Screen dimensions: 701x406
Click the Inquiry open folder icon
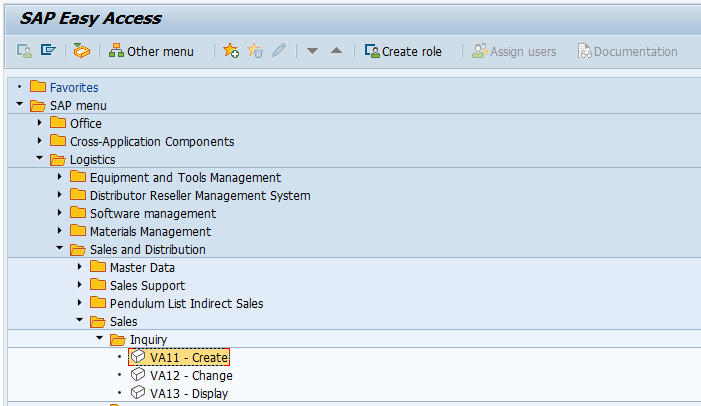(118, 339)
